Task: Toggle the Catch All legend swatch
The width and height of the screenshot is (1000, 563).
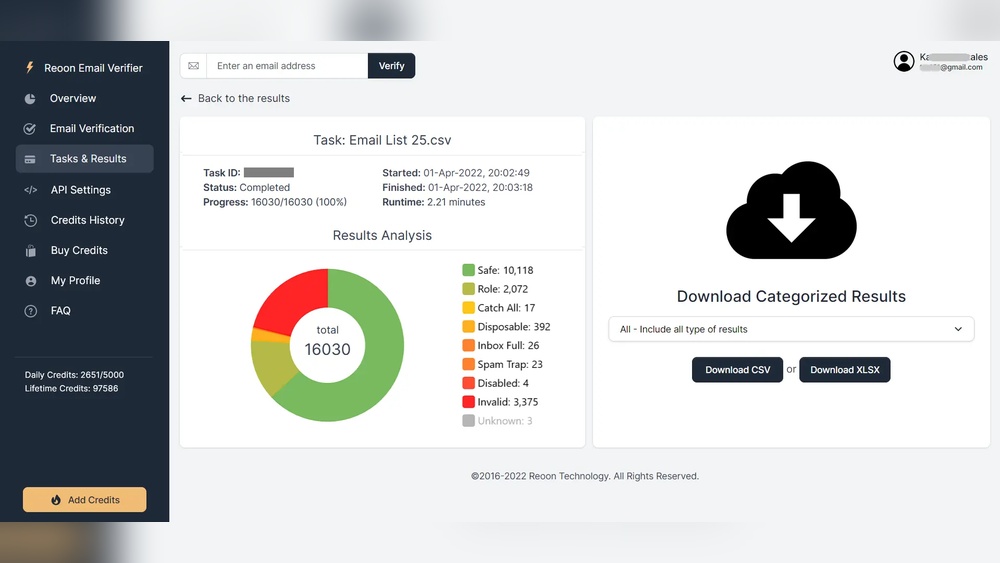Action: point(469,308)
